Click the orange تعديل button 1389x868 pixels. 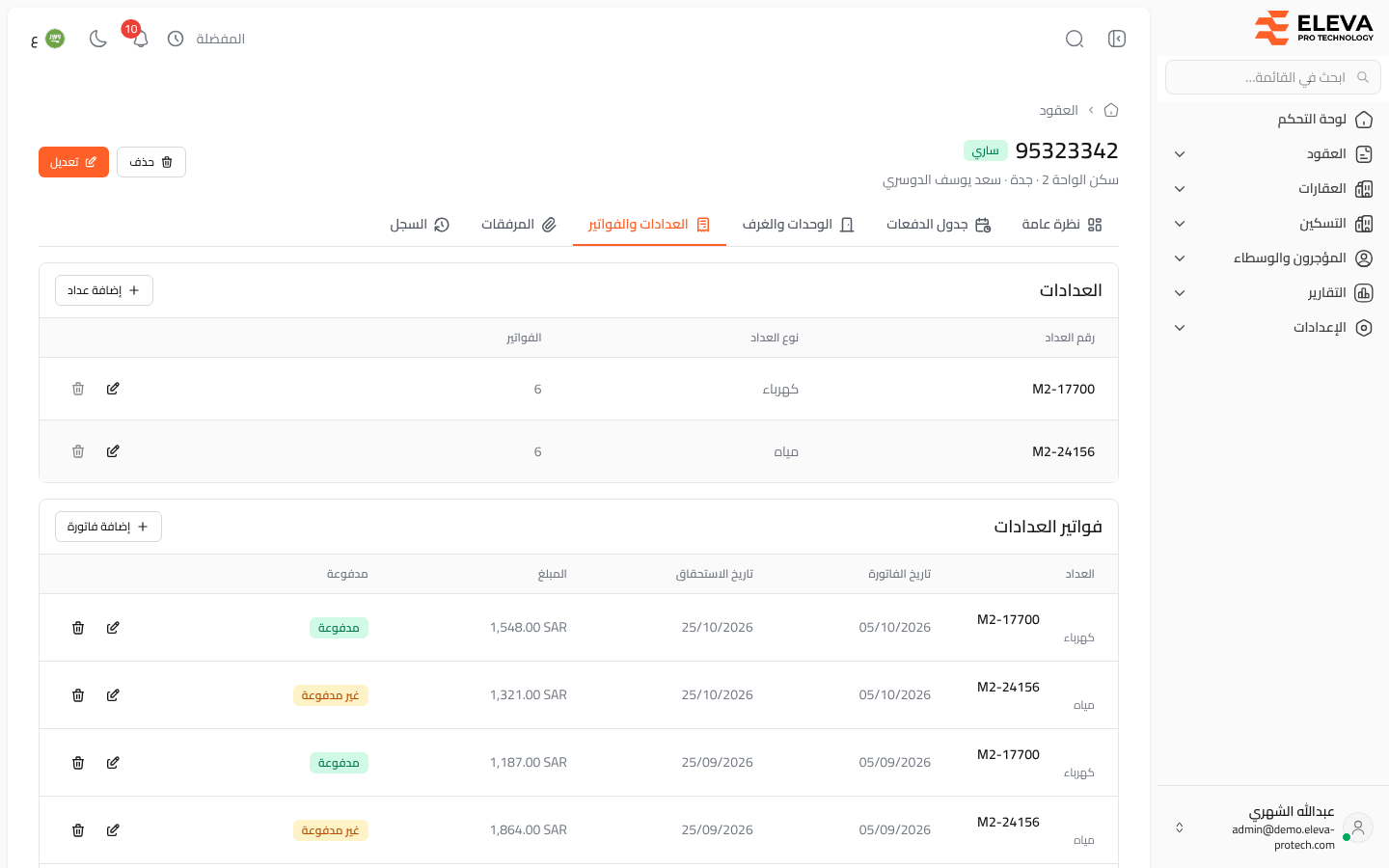(73, 162)
